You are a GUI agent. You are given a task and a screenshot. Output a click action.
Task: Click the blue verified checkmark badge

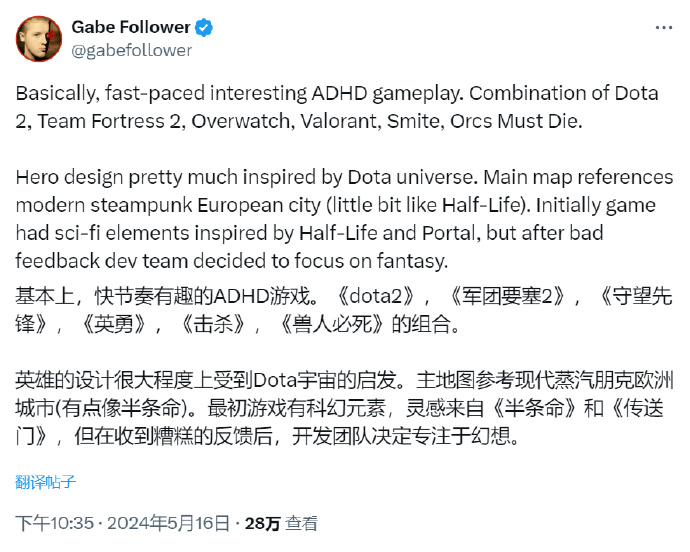tap(202, 27)
